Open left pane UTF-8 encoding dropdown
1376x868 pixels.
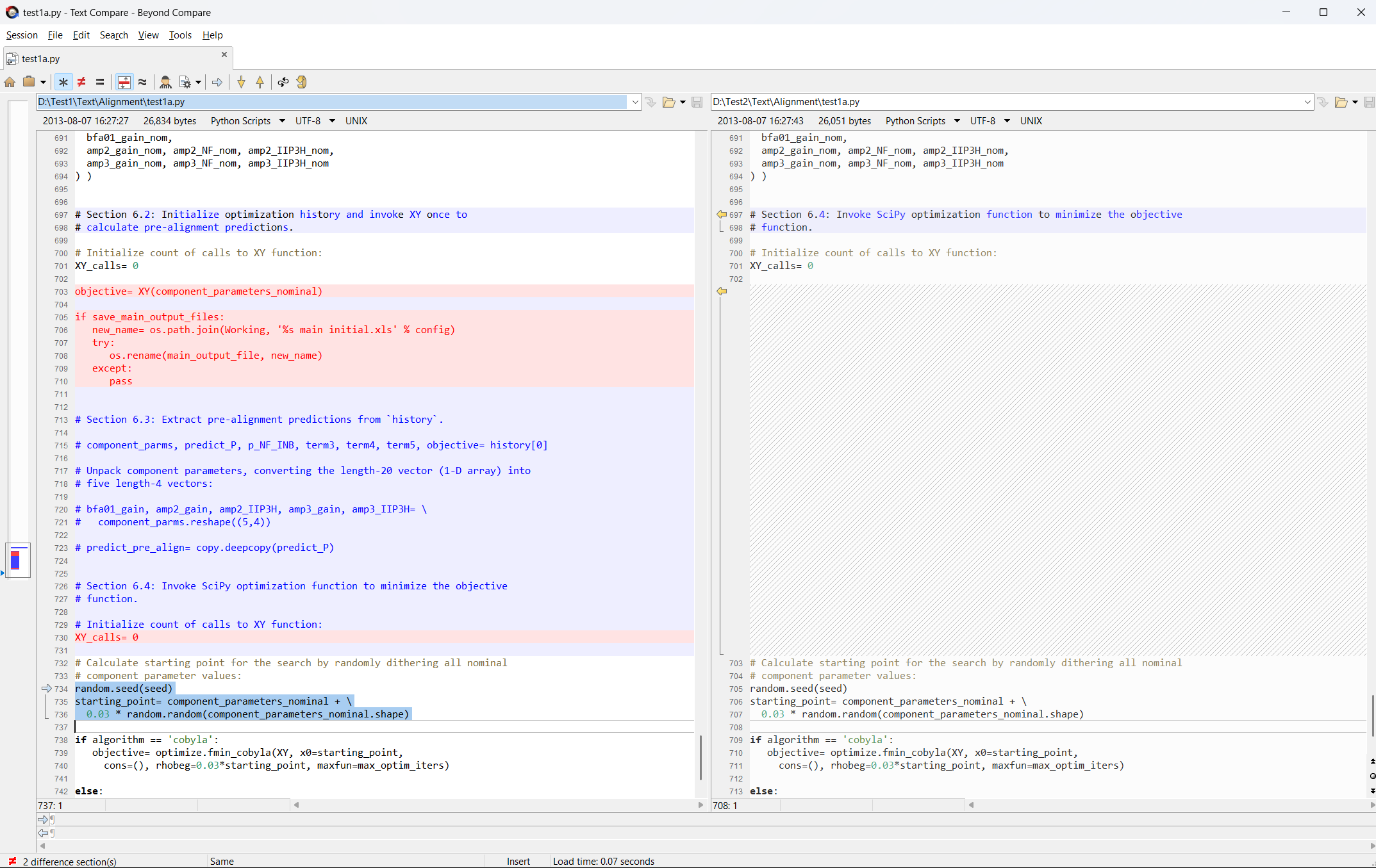(315, 121)
